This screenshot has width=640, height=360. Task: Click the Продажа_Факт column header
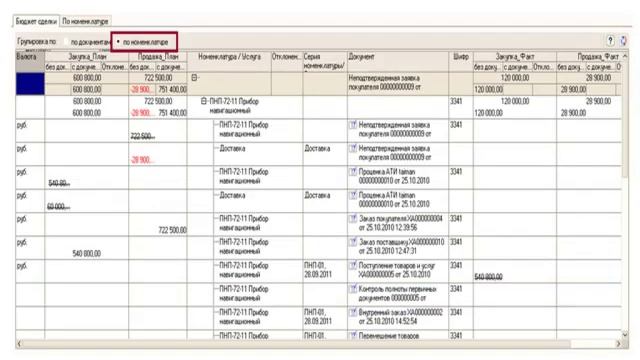coord(589,57)
